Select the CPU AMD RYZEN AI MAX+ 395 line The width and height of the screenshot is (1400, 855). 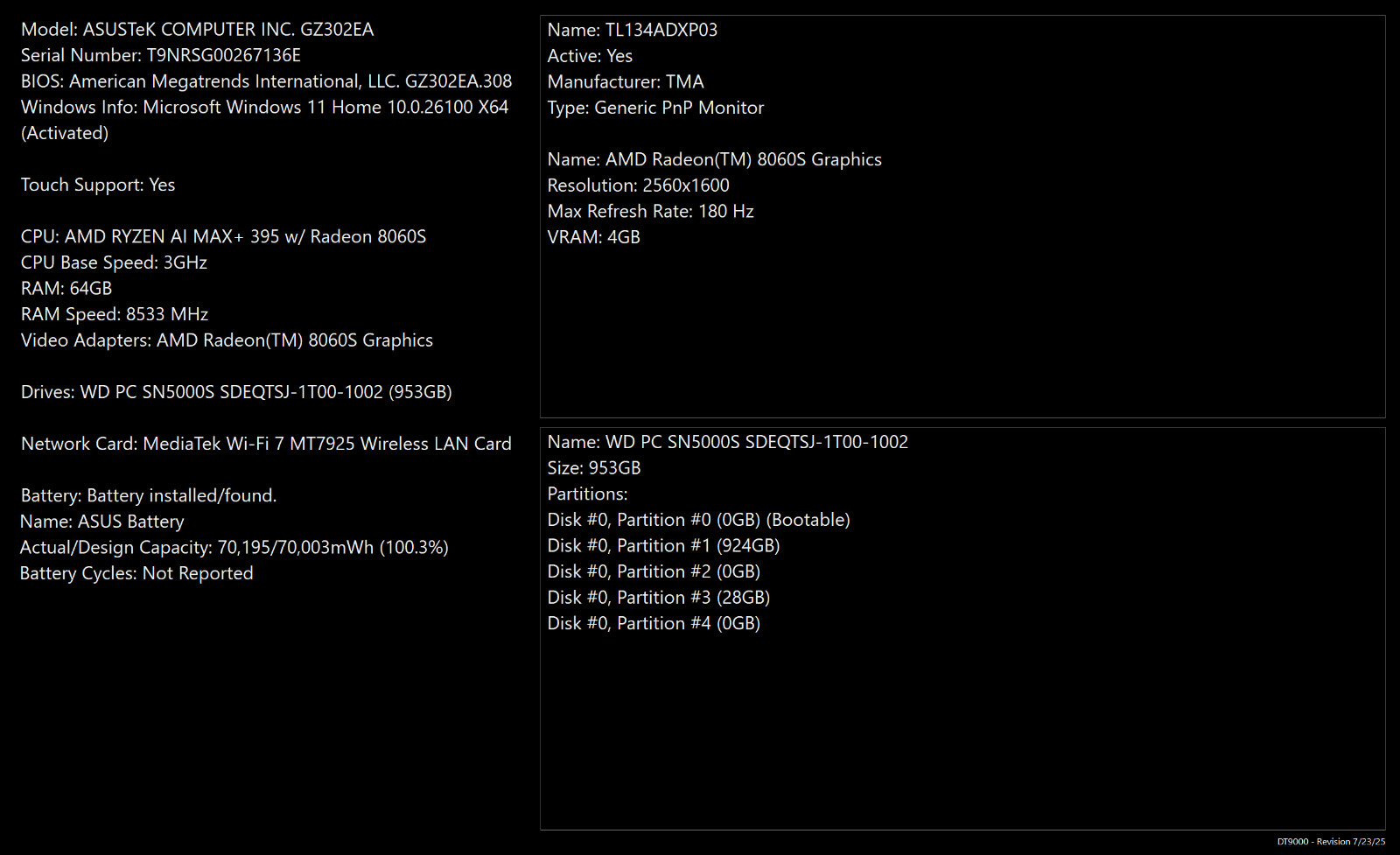click(224, 236)
